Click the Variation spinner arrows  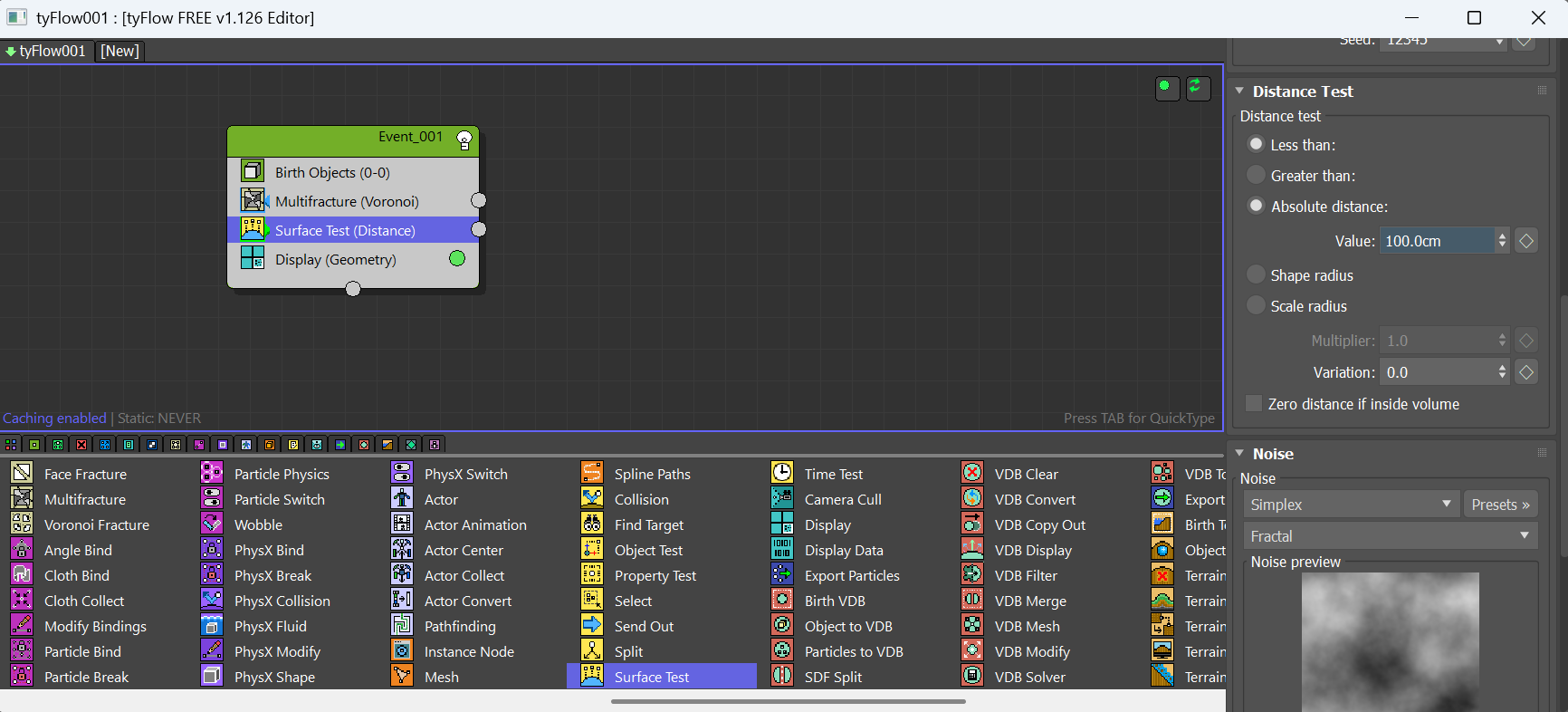[x=1502, y=371]
